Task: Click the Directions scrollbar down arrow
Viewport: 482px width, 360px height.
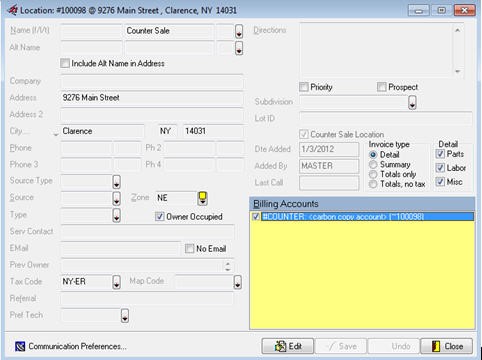Action: pyautogui.click(x=458, y=71)
